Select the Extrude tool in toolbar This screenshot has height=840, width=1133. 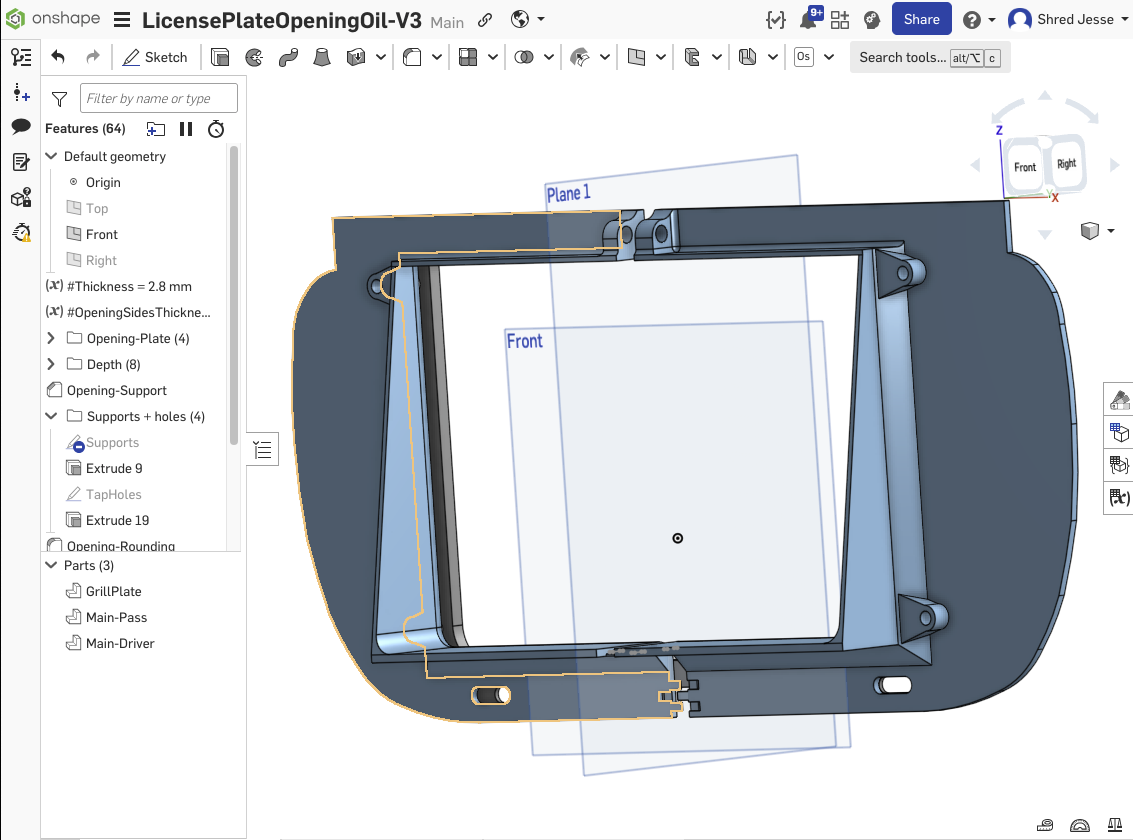click(220, 58)
